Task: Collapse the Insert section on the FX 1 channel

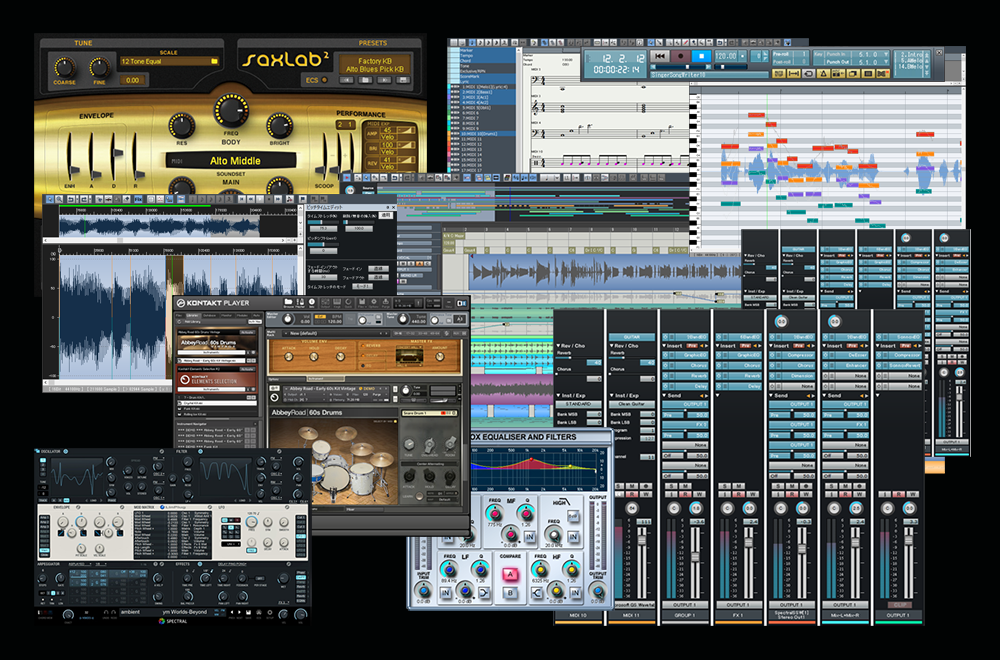Action: click(x=718, y=346)
